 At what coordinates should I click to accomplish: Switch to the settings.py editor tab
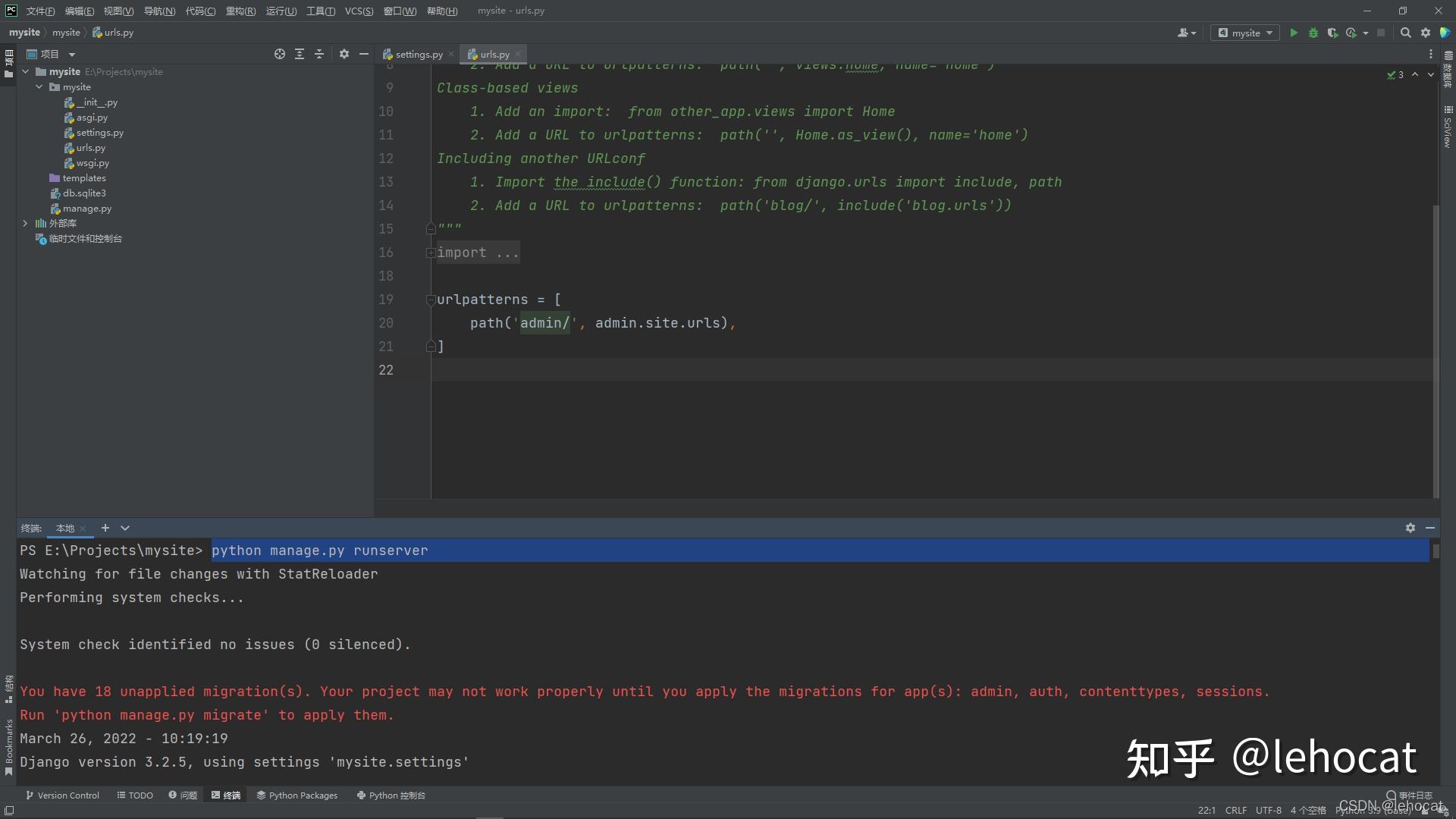pos(419,54)
